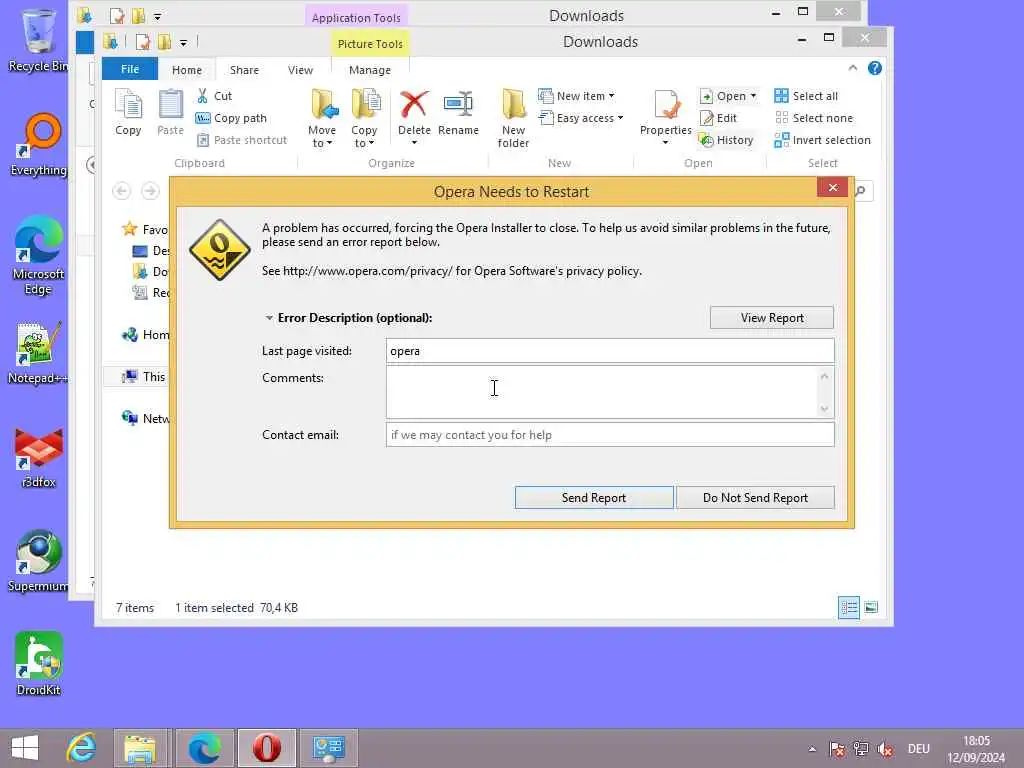Open the Supermium desktop shortcut
This screenshot has width=1024, height=768.
[x=39, y=562]
